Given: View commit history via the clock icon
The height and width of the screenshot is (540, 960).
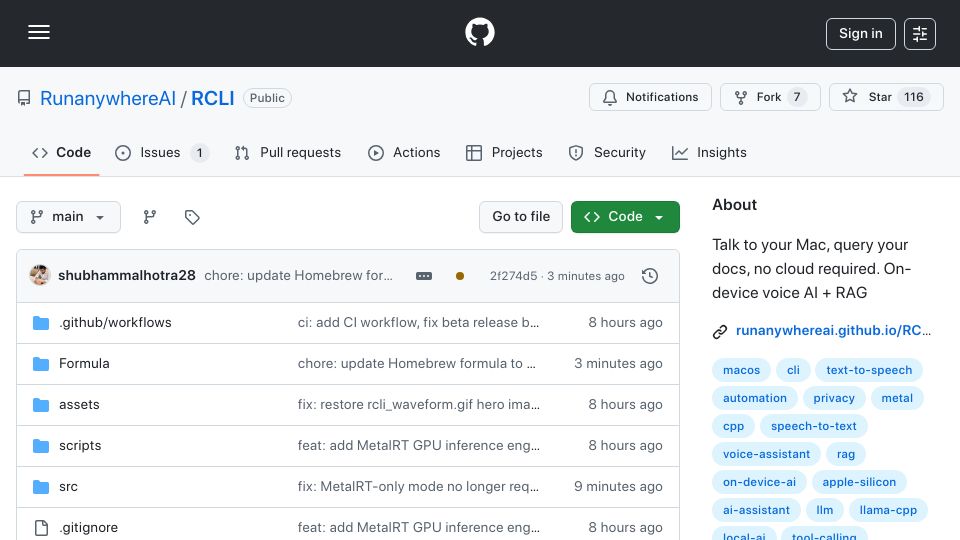Looking at the screenshot, I should pos(650,276).
